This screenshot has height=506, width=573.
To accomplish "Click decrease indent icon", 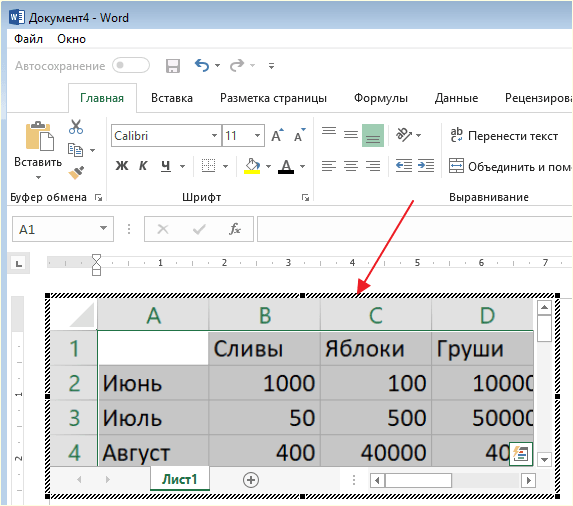I will [x=404, y=166].
